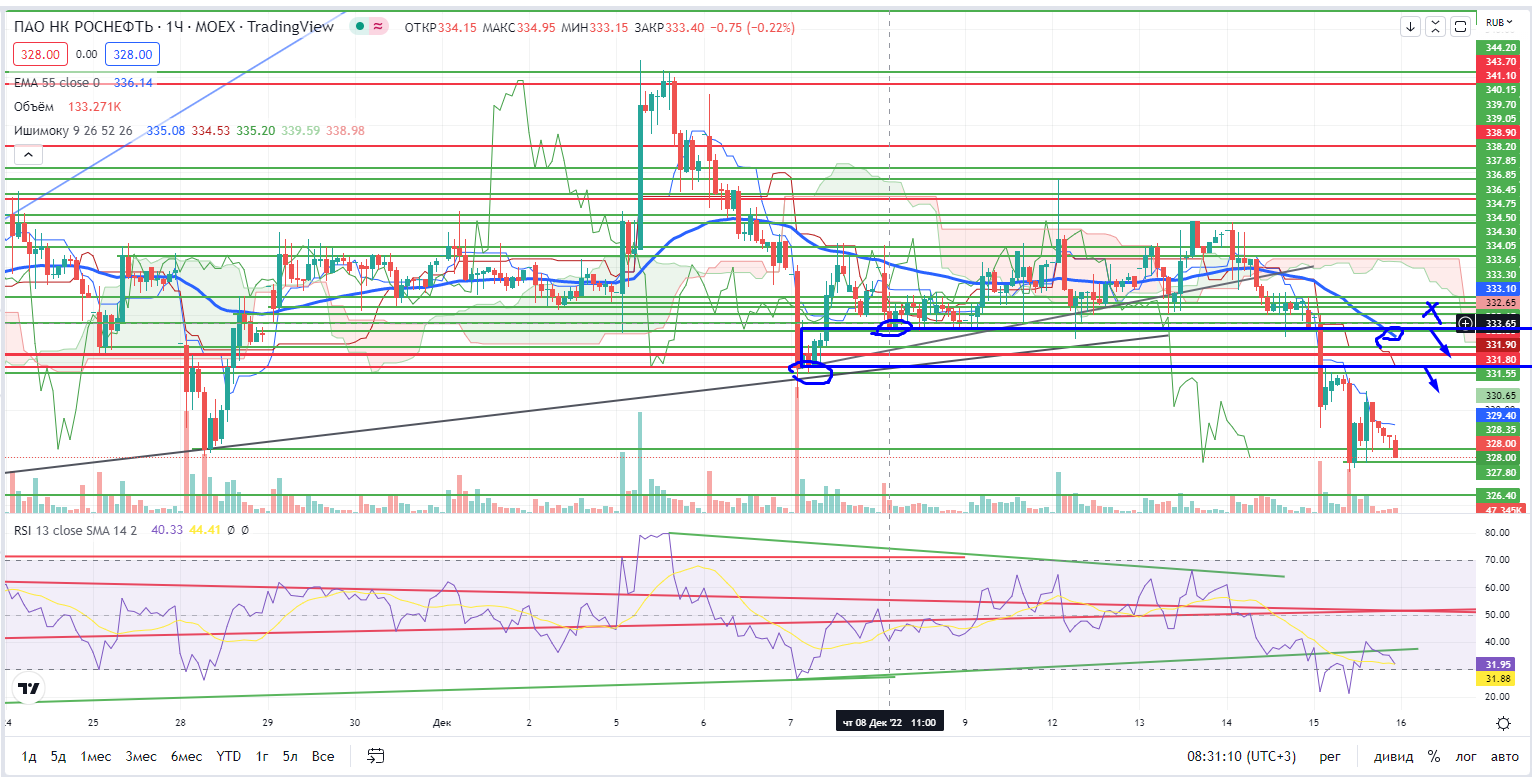Select the 1мес time range

coord(96,756)
